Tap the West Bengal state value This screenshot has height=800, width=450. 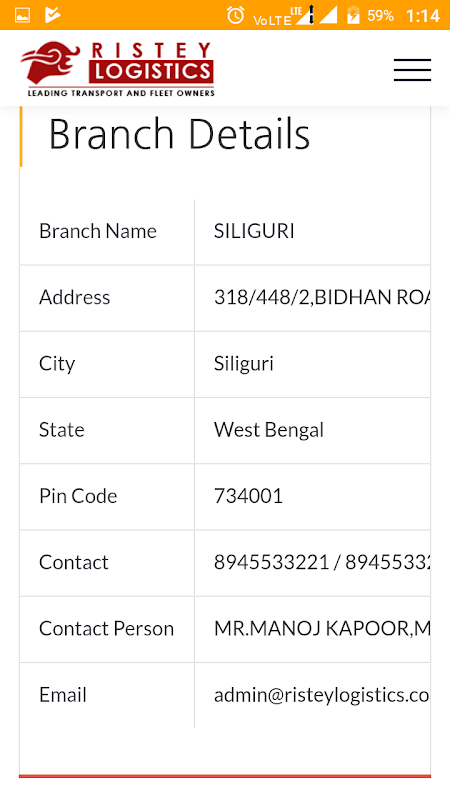point(269,430)
